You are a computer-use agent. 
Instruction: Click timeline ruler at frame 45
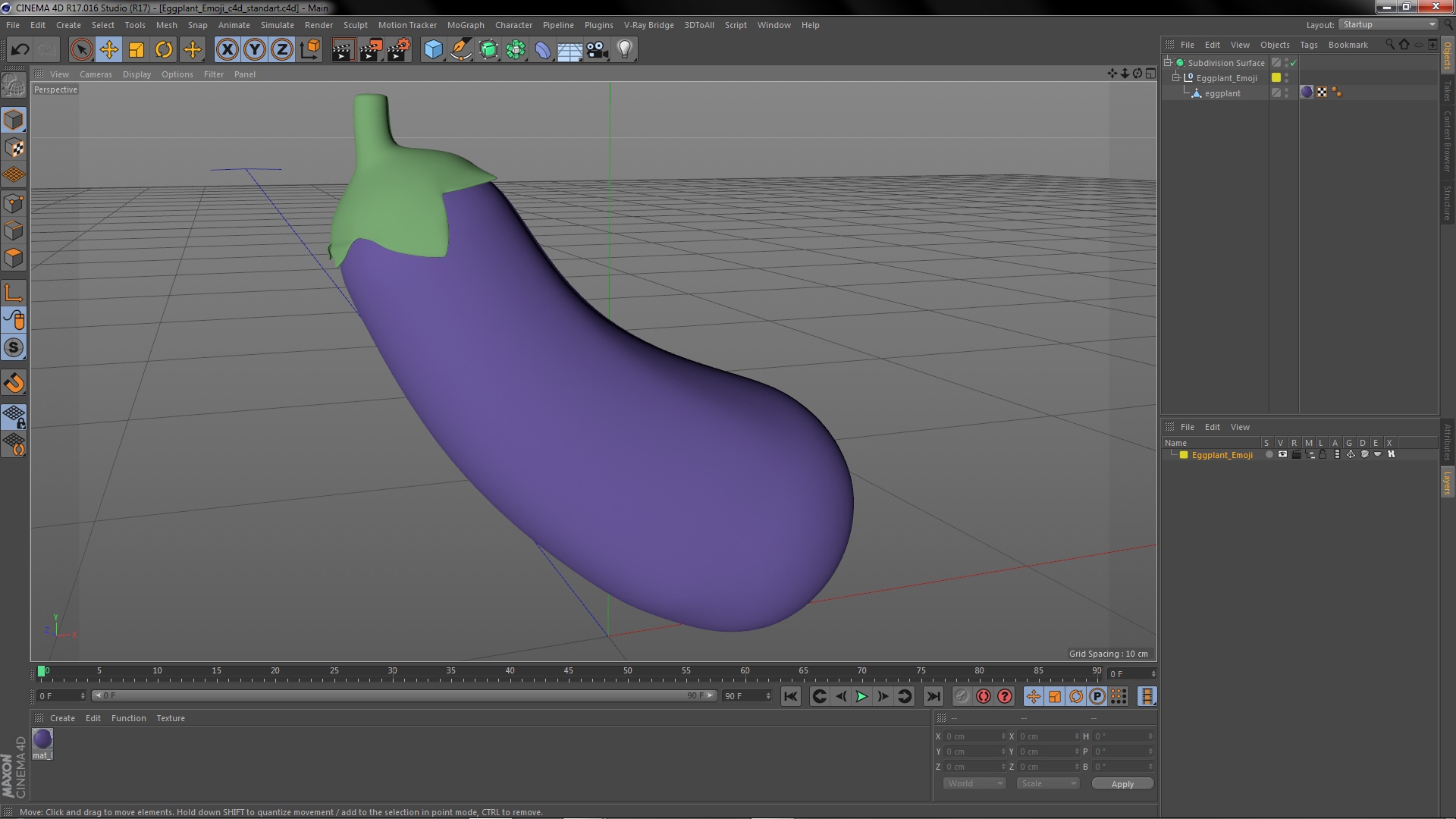pos(568,672)
